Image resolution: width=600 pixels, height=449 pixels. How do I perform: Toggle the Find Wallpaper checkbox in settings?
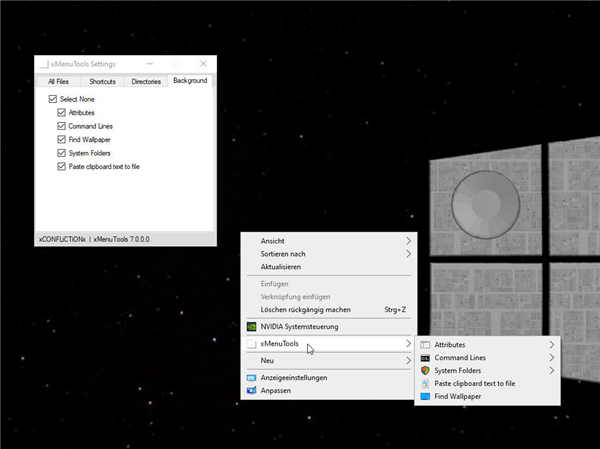tap(62, 139)
